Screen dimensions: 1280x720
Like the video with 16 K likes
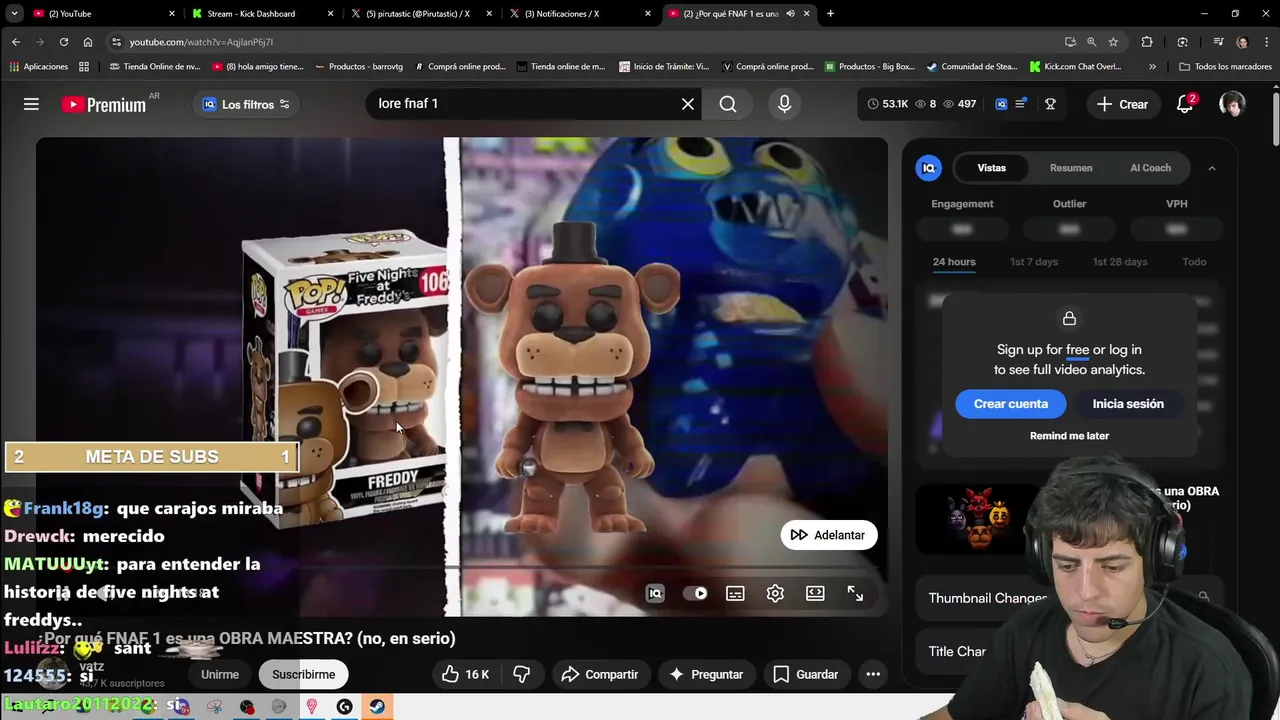465,674
